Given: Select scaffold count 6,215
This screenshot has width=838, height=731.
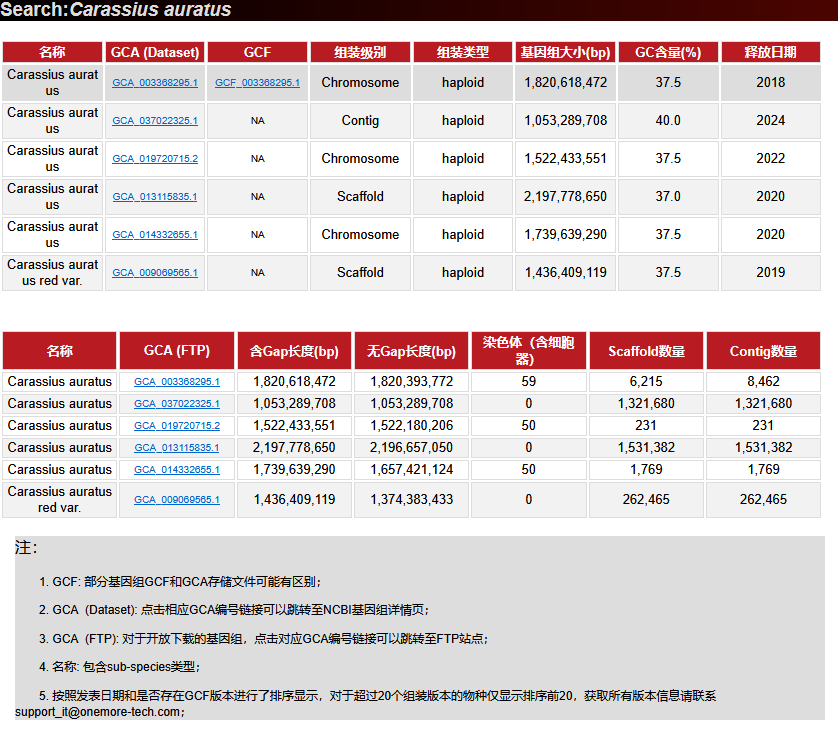Looking at the screenshot, I should tap(646, 382).
